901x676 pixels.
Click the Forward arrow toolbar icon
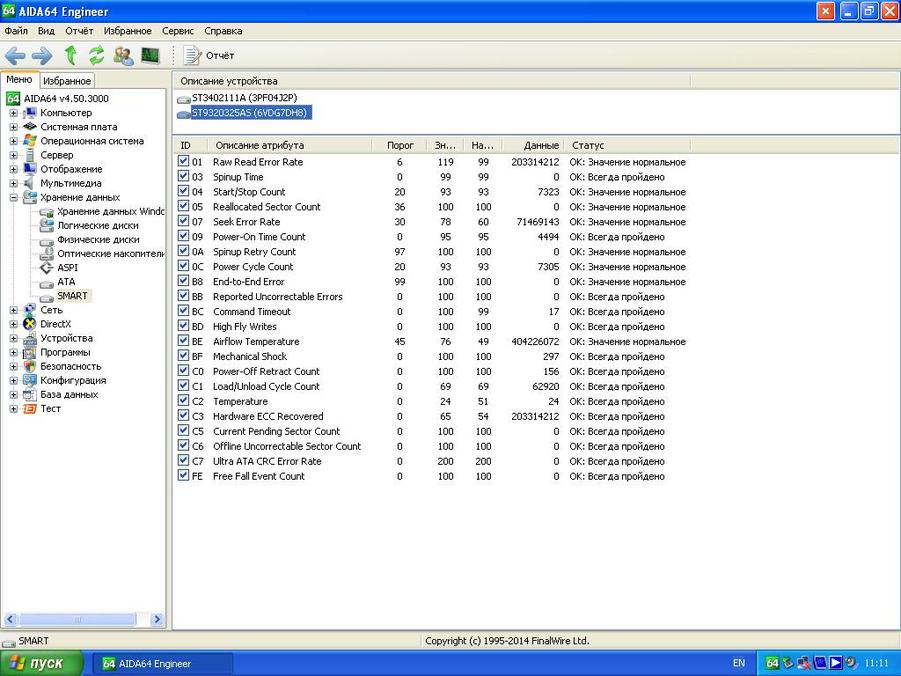click(42, 56)
